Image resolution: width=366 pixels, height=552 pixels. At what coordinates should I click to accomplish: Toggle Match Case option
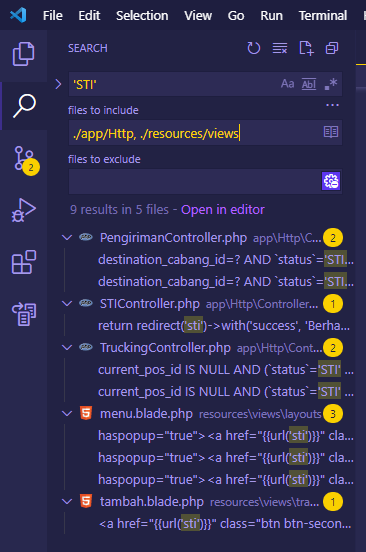(x=288, y=84)
